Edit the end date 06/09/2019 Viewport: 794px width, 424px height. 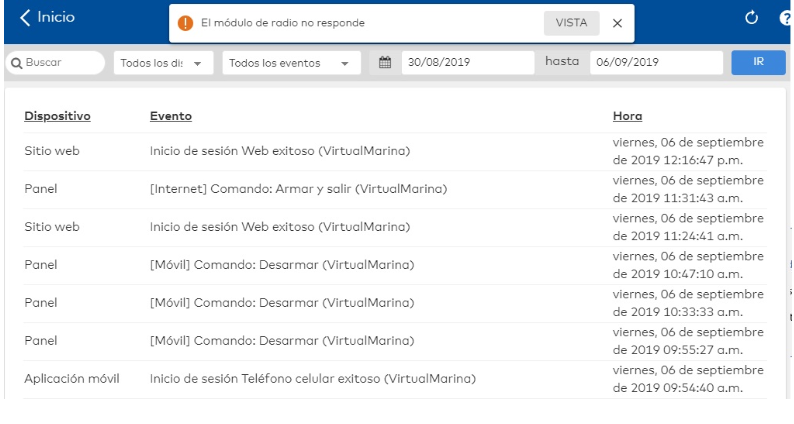point(656,62)
